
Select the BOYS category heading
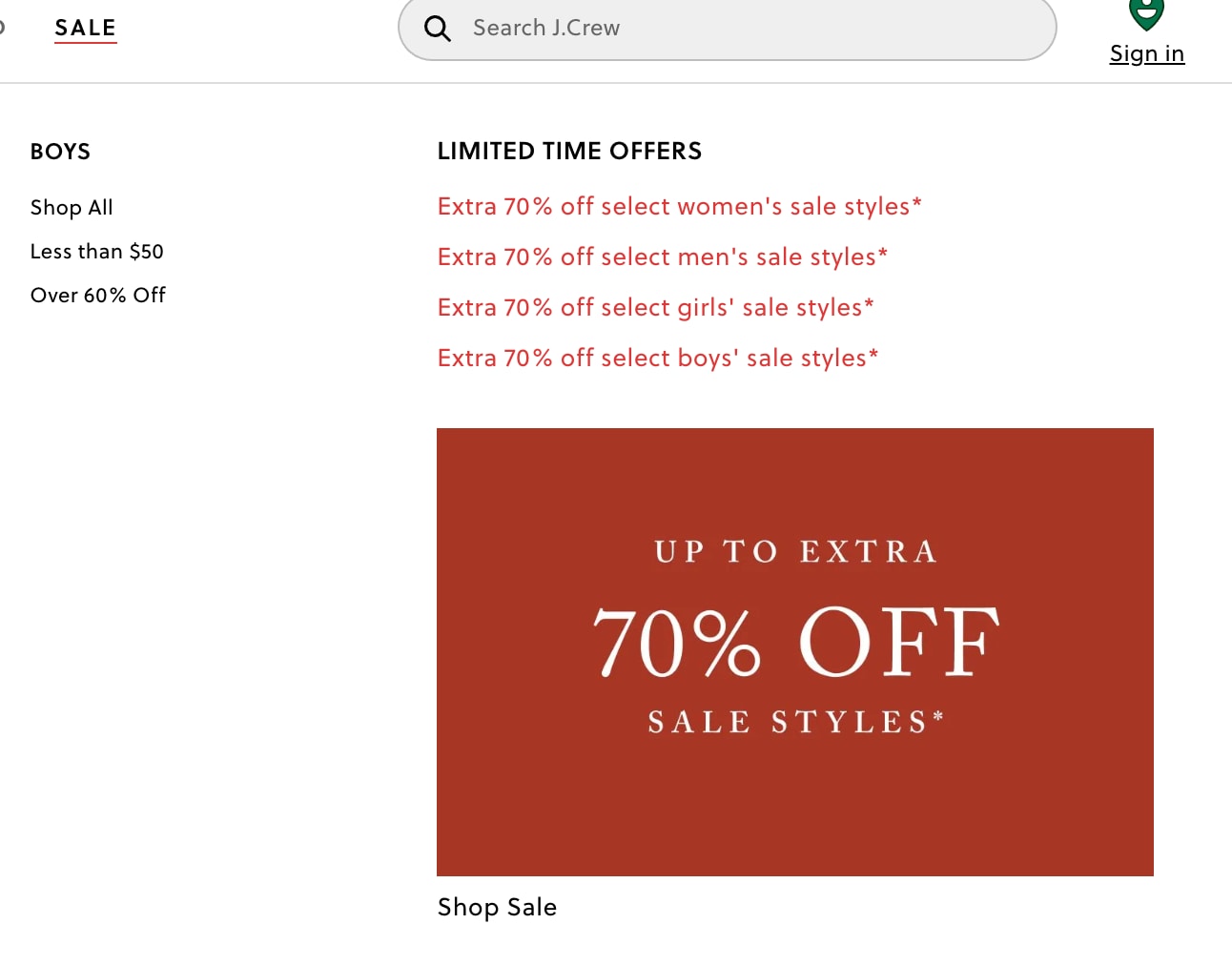[x=60, y=152]
